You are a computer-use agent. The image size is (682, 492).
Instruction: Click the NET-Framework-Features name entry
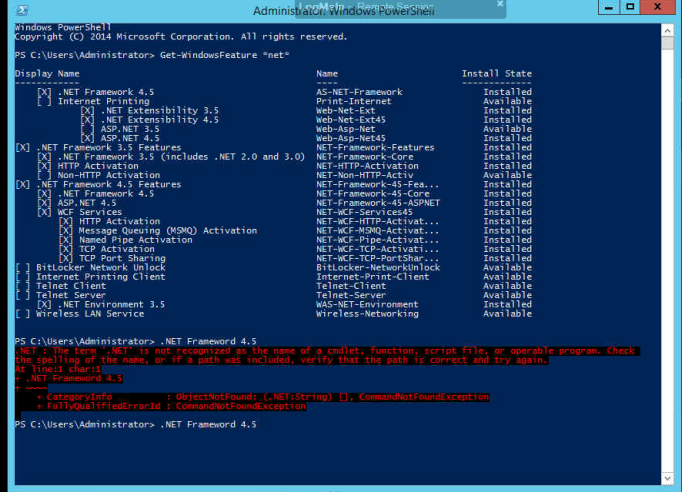point(375,147)
